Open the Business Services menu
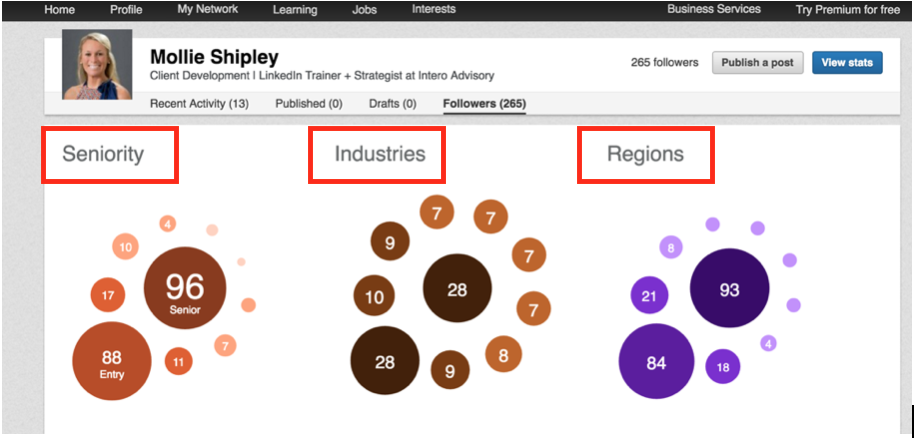This screenshot has height=438, width=914. tap(714, 9)
